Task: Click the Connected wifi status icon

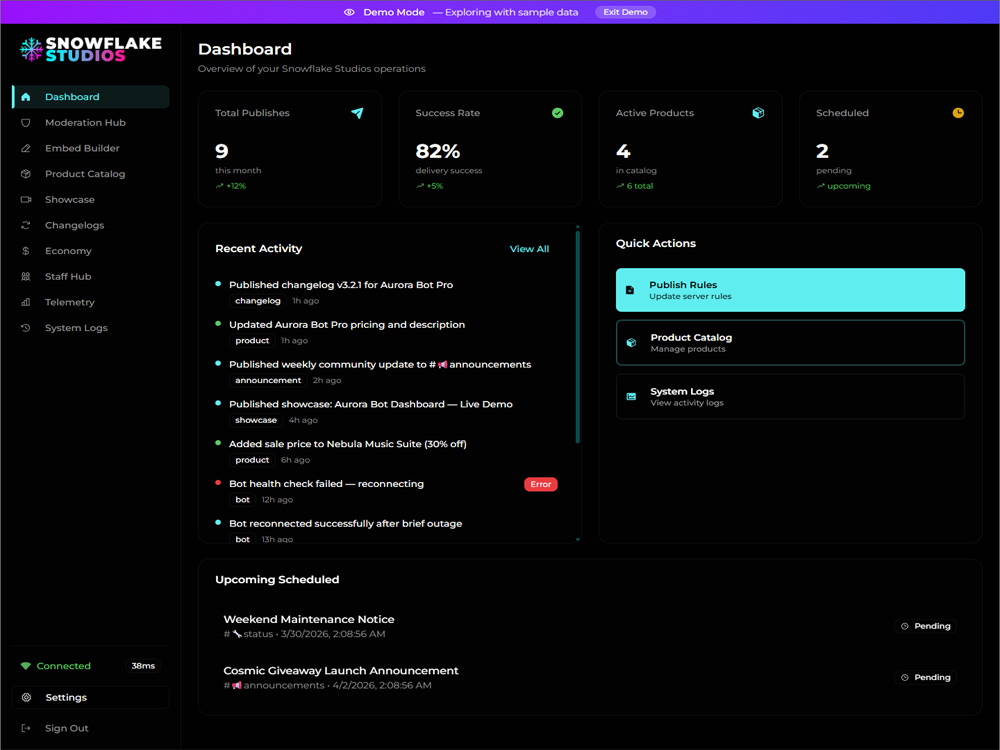Action: point(26,666)
